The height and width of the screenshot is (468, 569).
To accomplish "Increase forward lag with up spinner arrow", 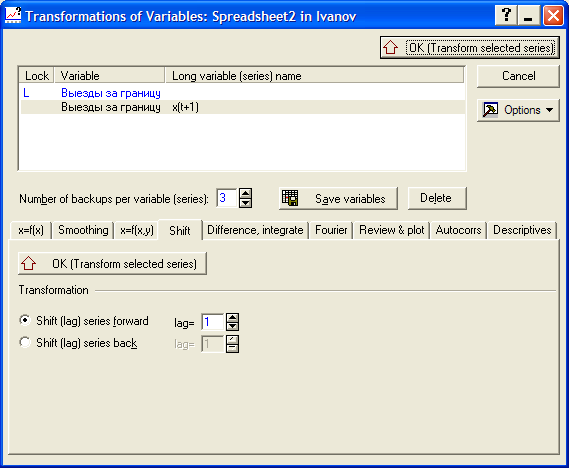I will coord(232,317).
